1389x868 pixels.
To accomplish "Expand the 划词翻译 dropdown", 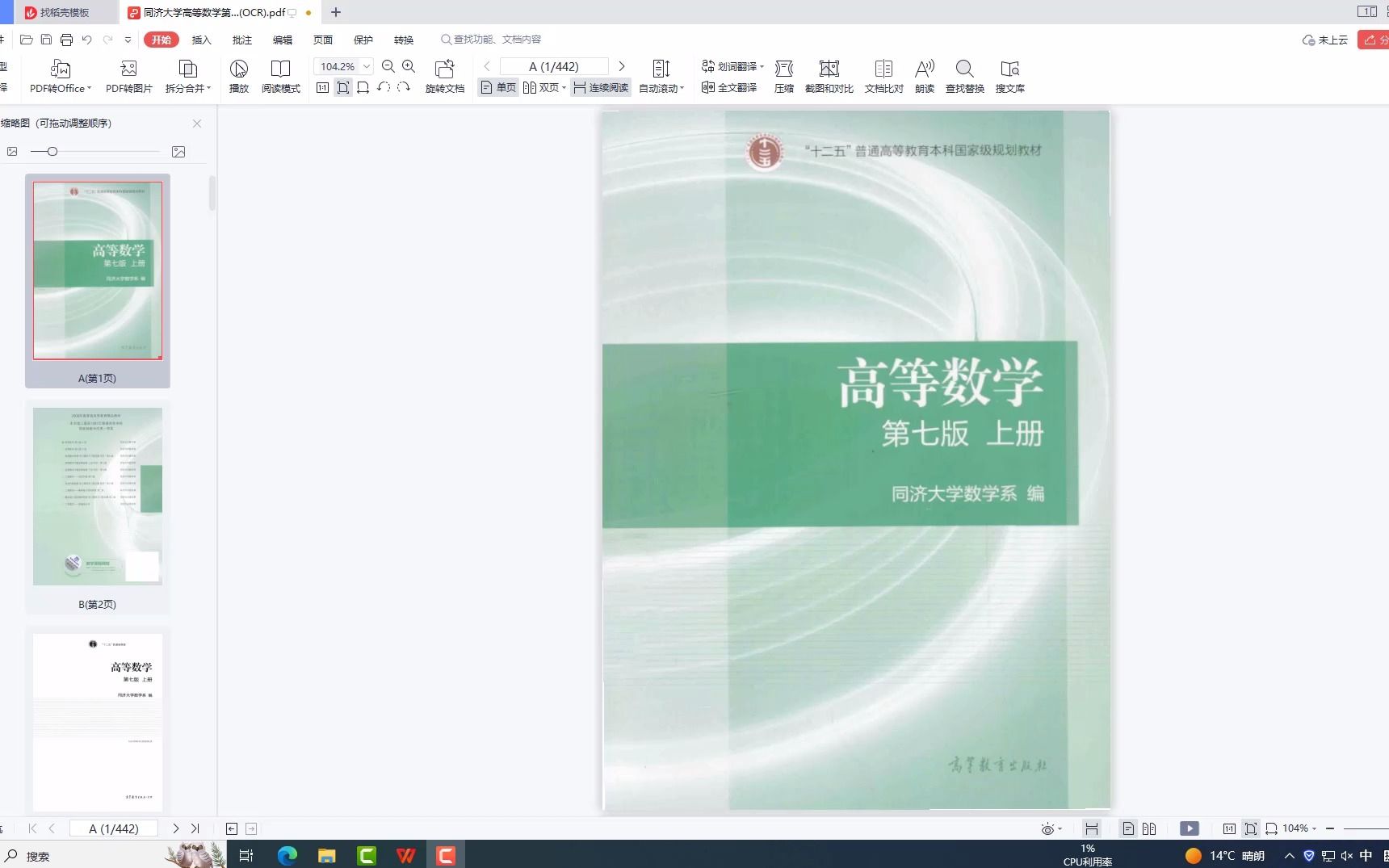I will coord(762,67).
